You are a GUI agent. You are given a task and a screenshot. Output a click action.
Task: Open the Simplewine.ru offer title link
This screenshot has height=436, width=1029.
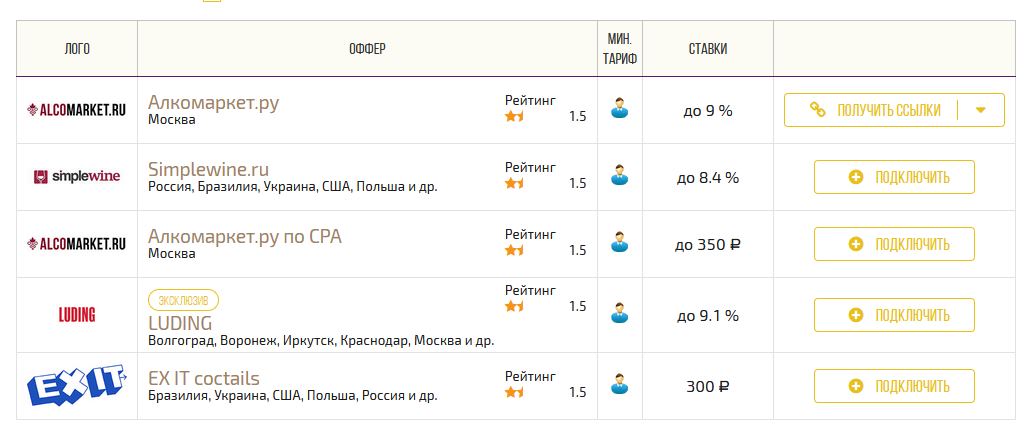208,169
